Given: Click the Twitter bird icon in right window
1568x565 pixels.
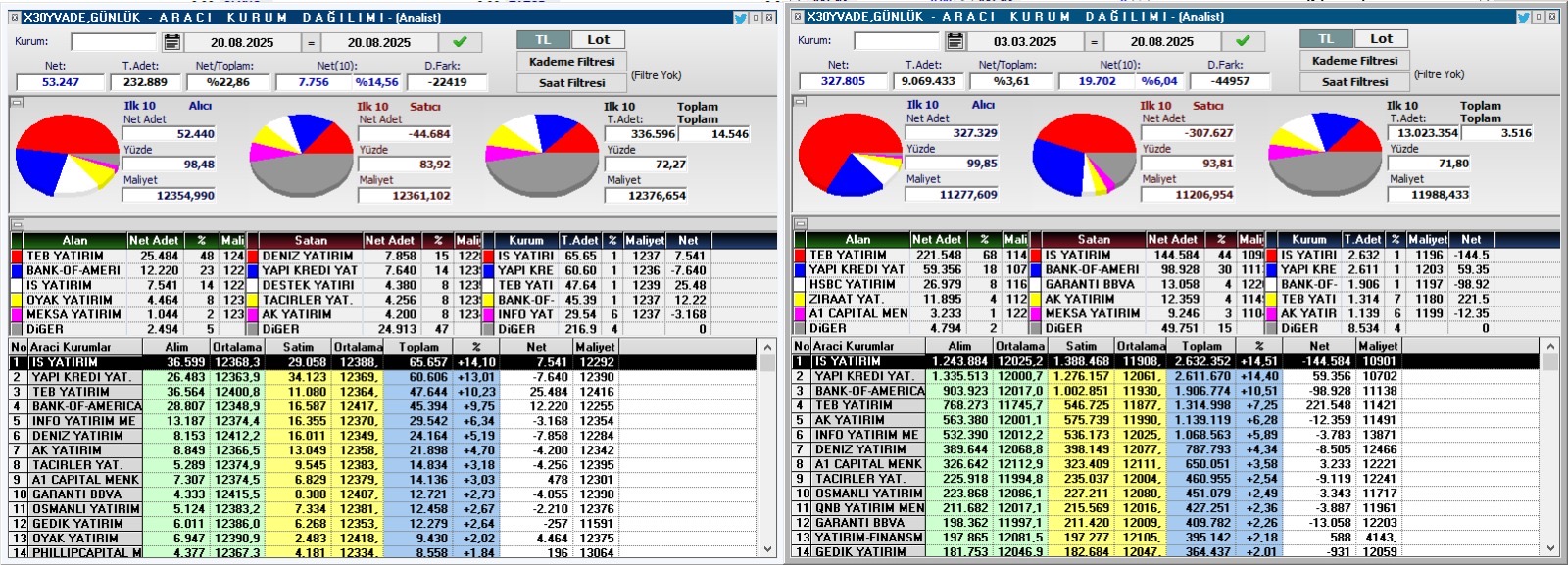Looking at the screenshot, I should point(1523,17).
